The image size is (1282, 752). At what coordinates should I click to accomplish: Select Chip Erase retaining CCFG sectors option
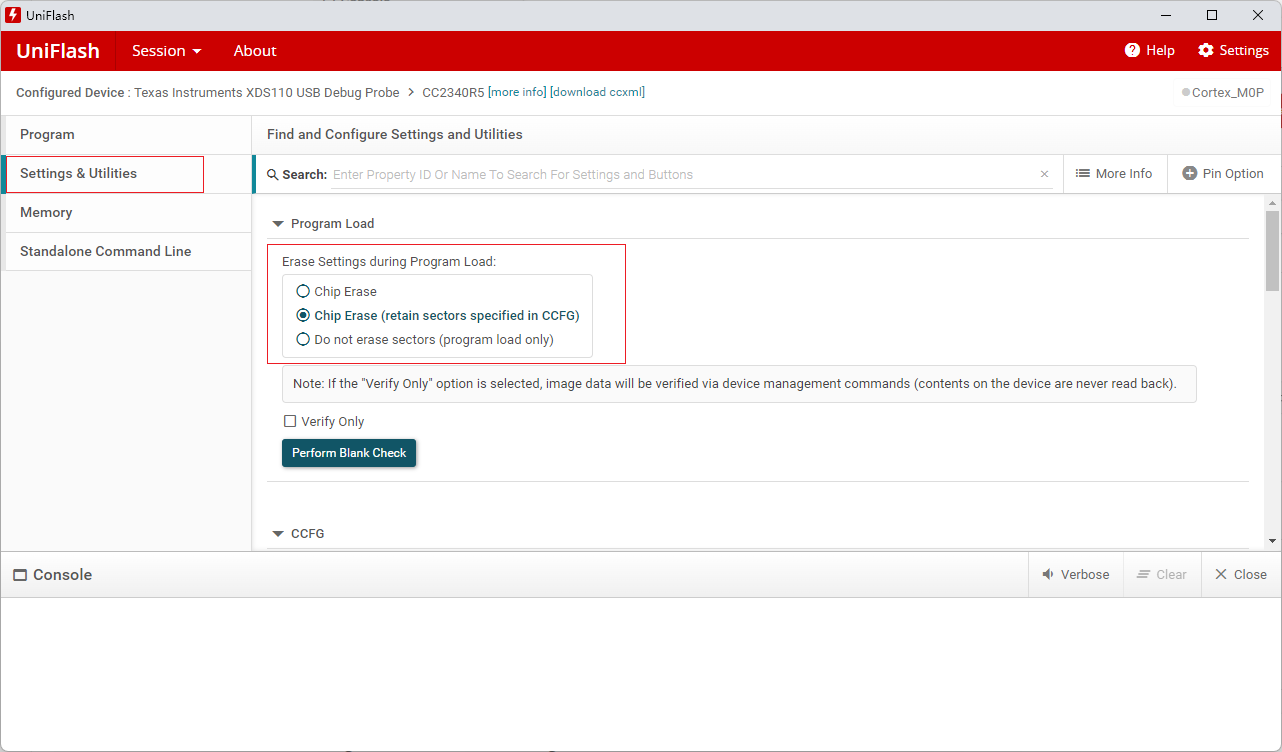[x=303, y=315]
